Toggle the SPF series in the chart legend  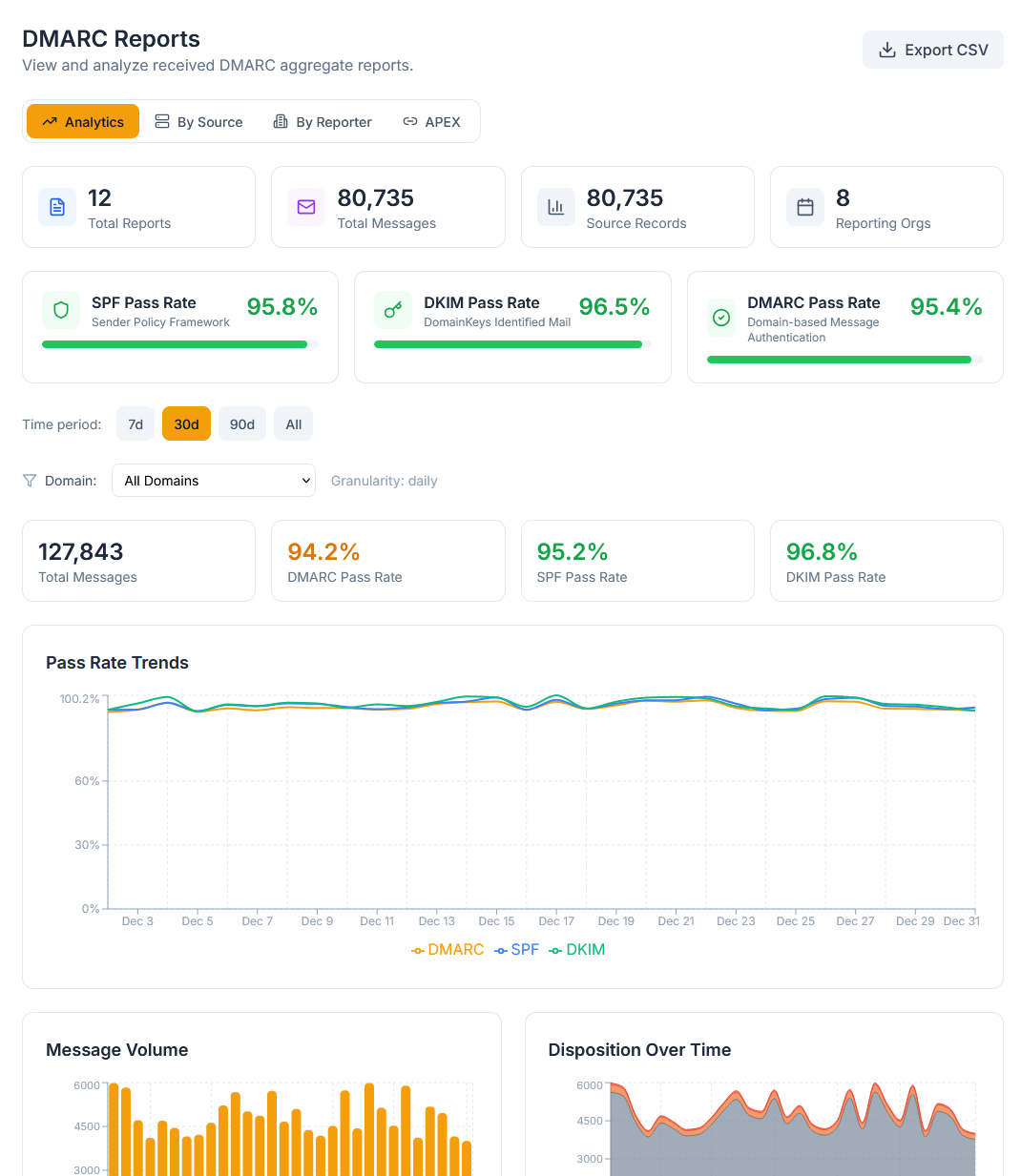pos(516,949)
